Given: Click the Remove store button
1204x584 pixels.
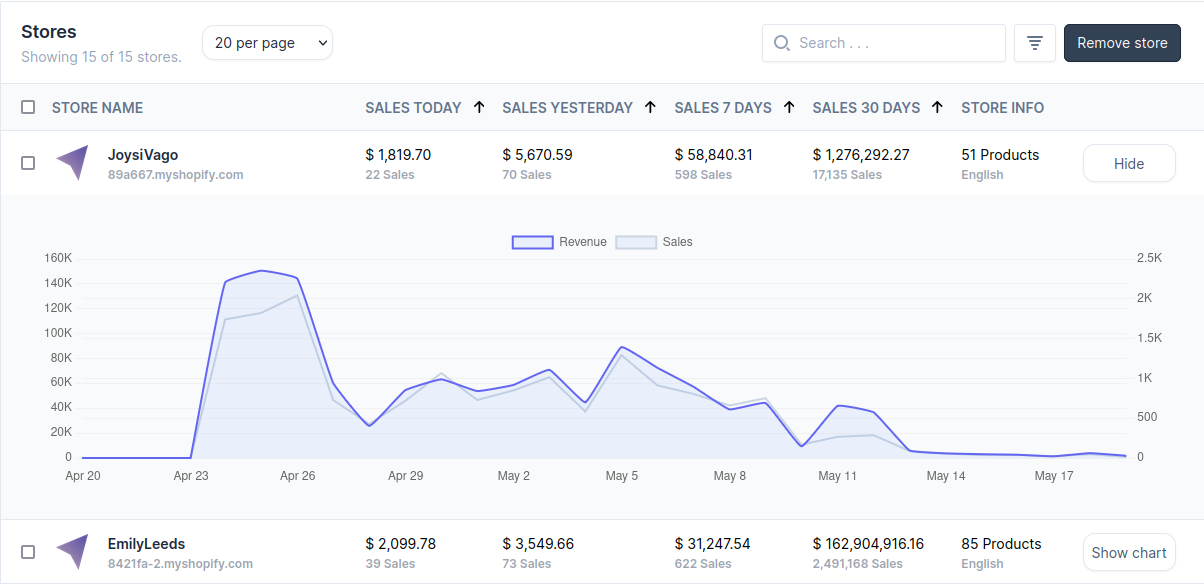Looking at the screenshot, I should (x=1122, y=43).
